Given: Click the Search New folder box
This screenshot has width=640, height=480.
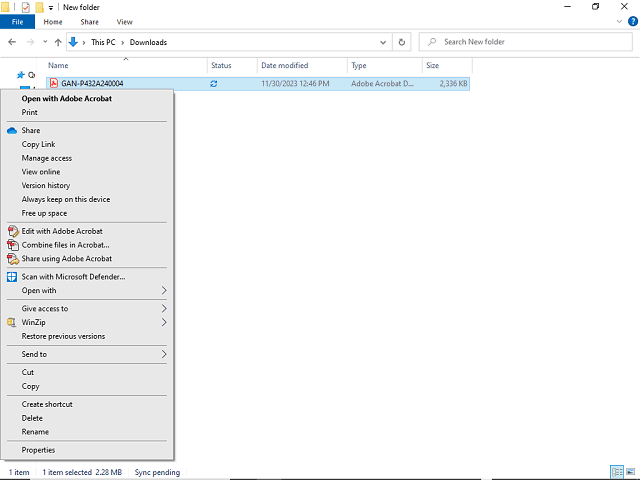Looking at the screenshot, I should [526, 42].
